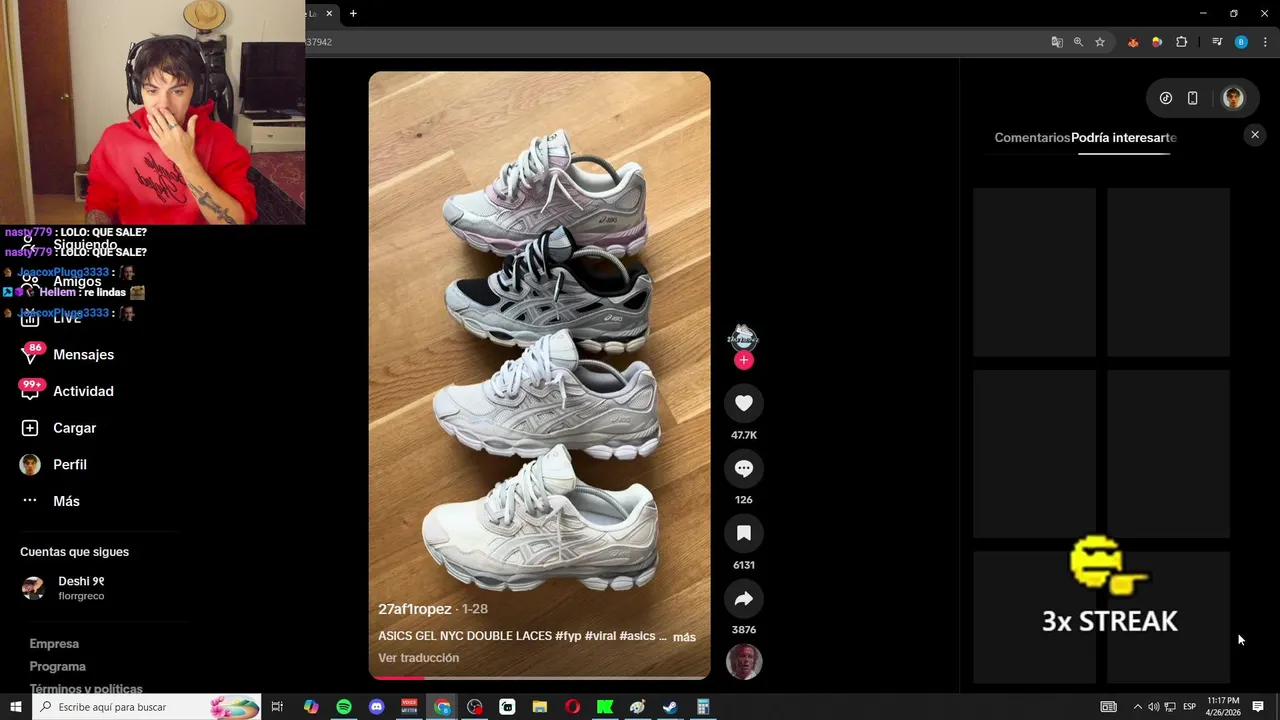
Task: Open Calculator from the taskbar
Action: tap(703, 707)
